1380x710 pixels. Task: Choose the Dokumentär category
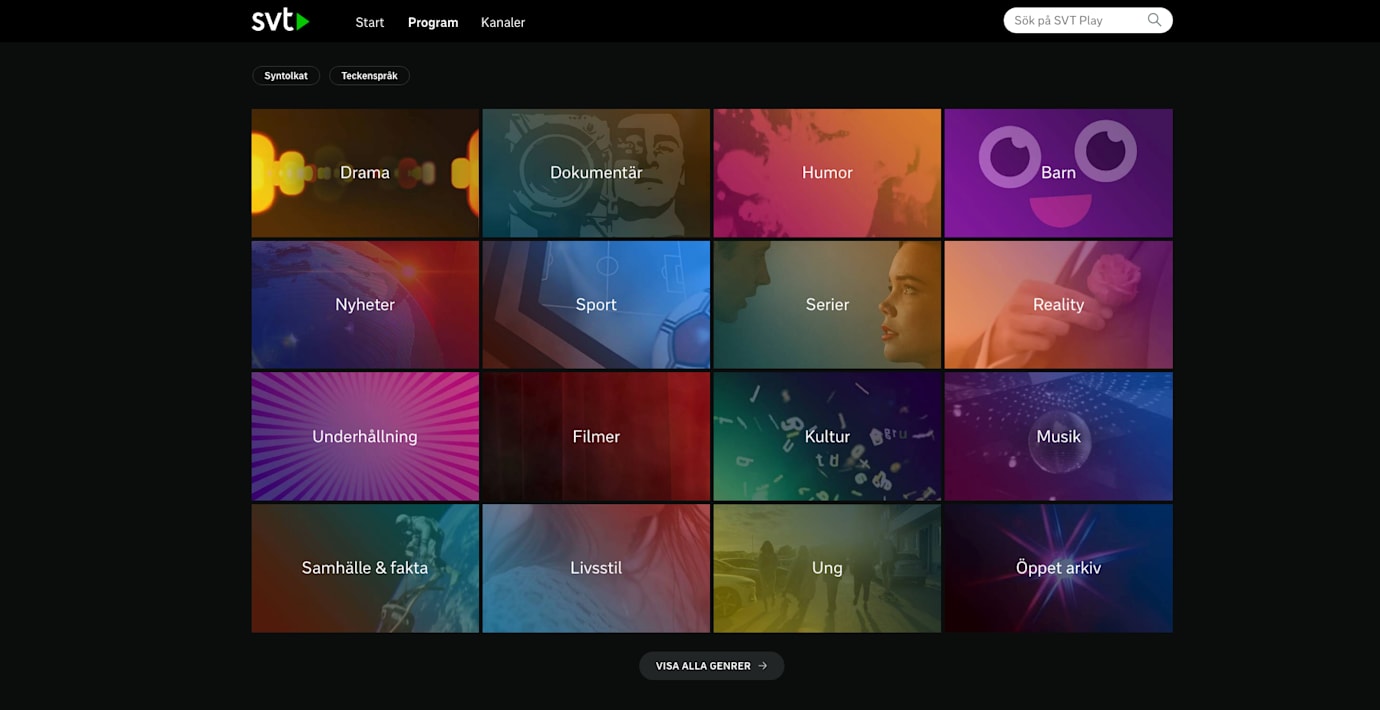pyautogui.click(x=596, y=173)
